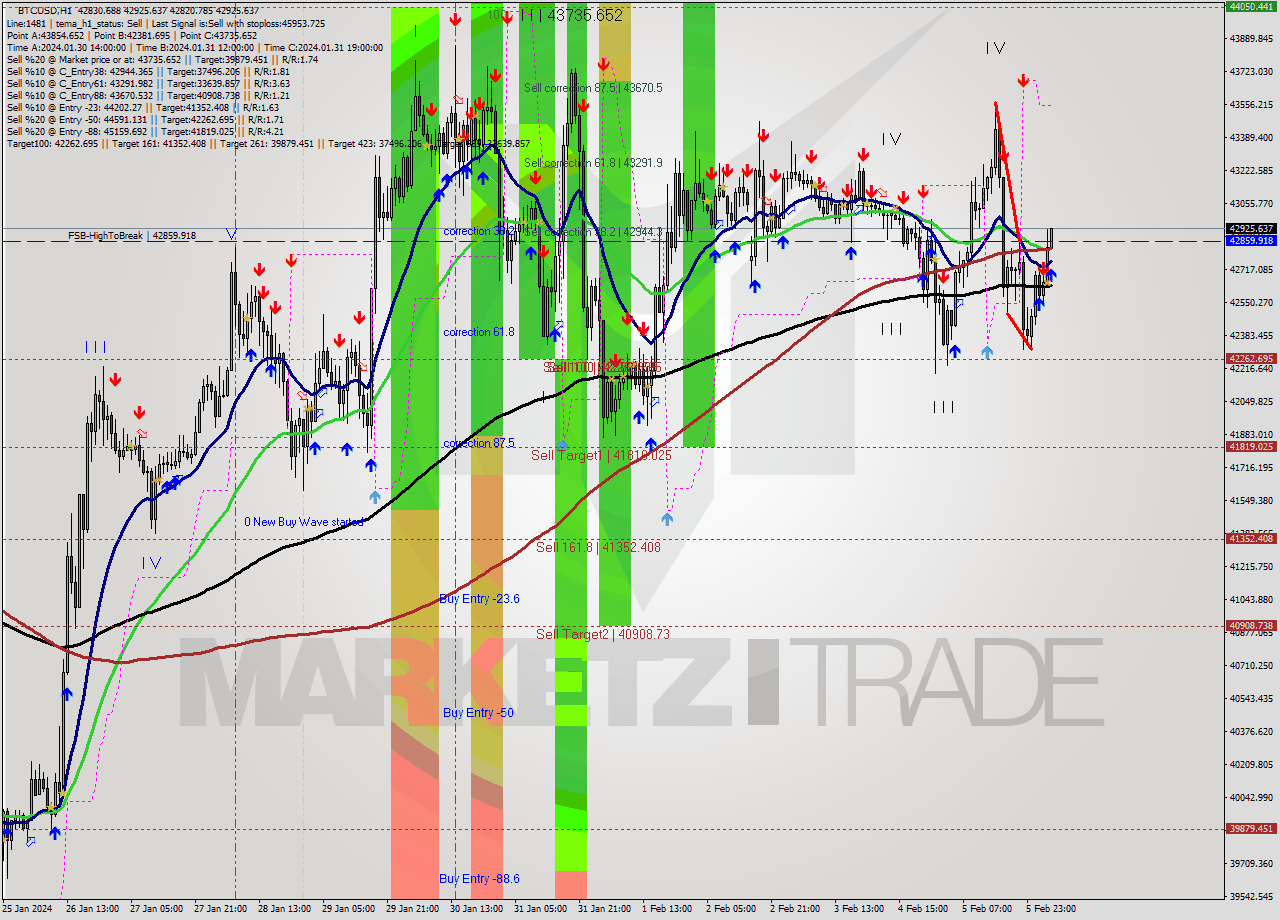Click the '30 Jan 13:00' time axis label
Screen dimensions: 1280x920
click(x=476, y=909)
